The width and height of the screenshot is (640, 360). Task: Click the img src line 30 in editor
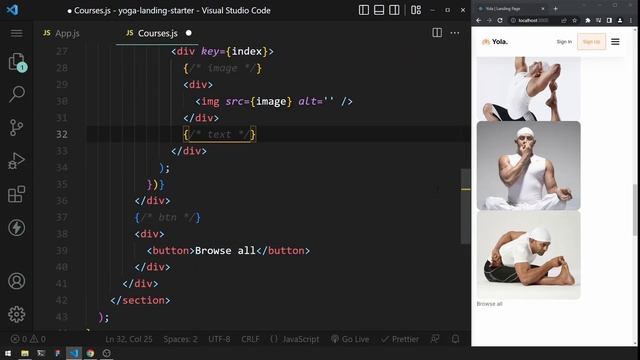274,101
